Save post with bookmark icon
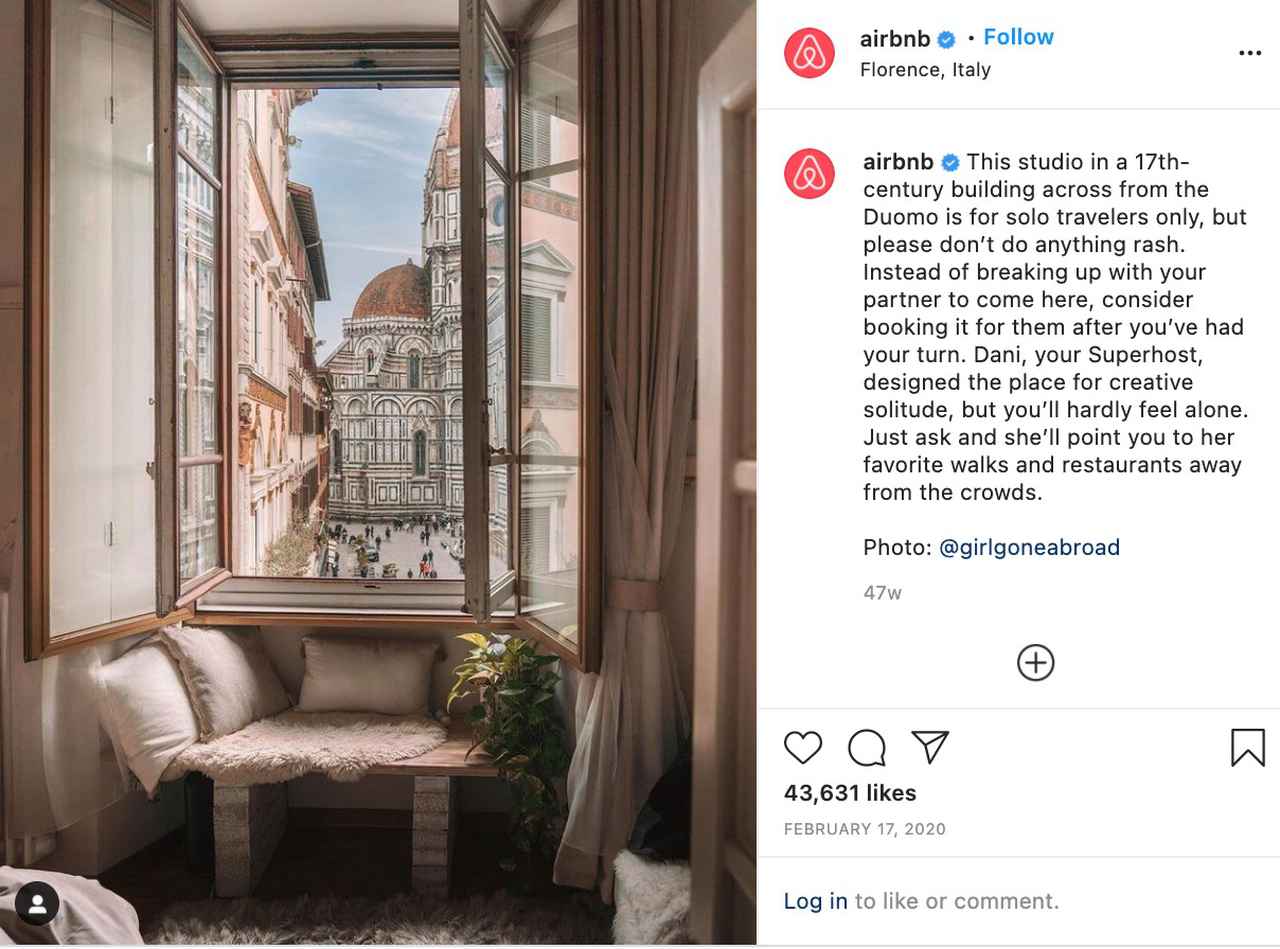 (x=1247, y=748)
